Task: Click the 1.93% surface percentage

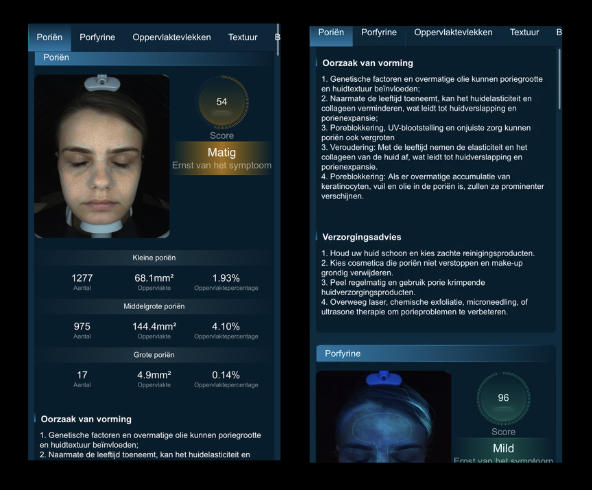Action: [226, 278]
